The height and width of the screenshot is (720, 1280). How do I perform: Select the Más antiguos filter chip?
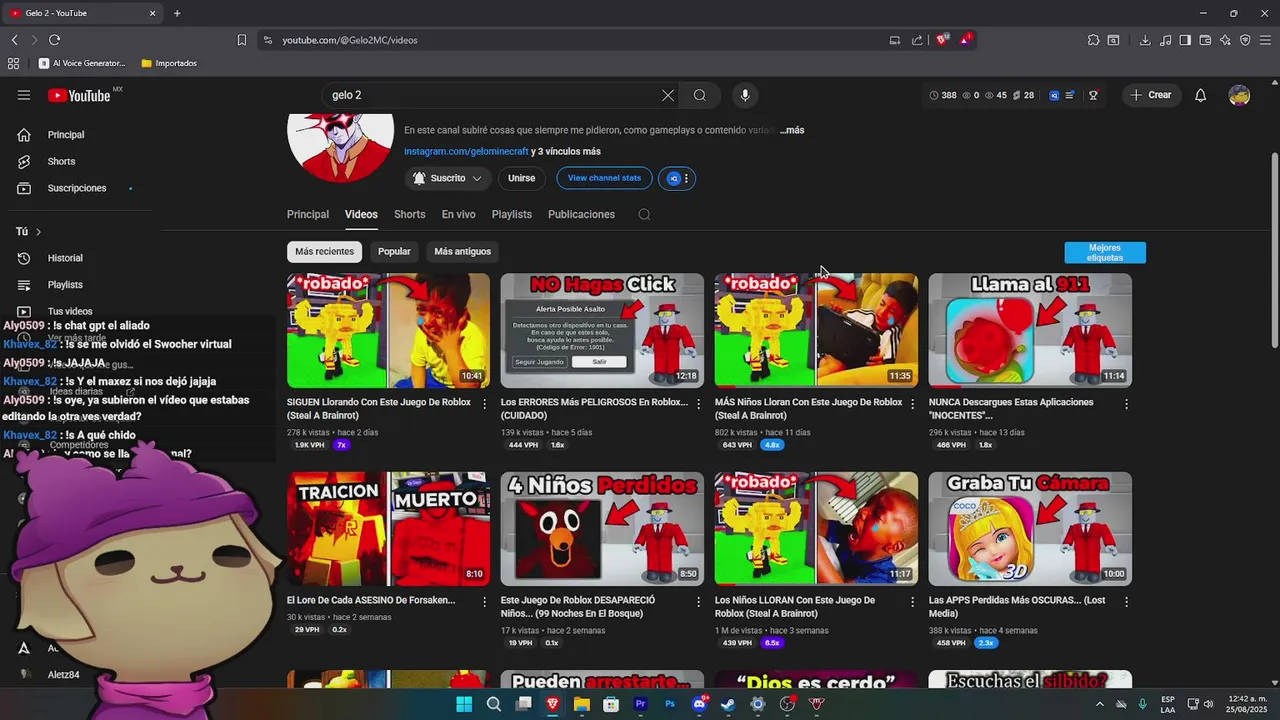pos(462,251)
